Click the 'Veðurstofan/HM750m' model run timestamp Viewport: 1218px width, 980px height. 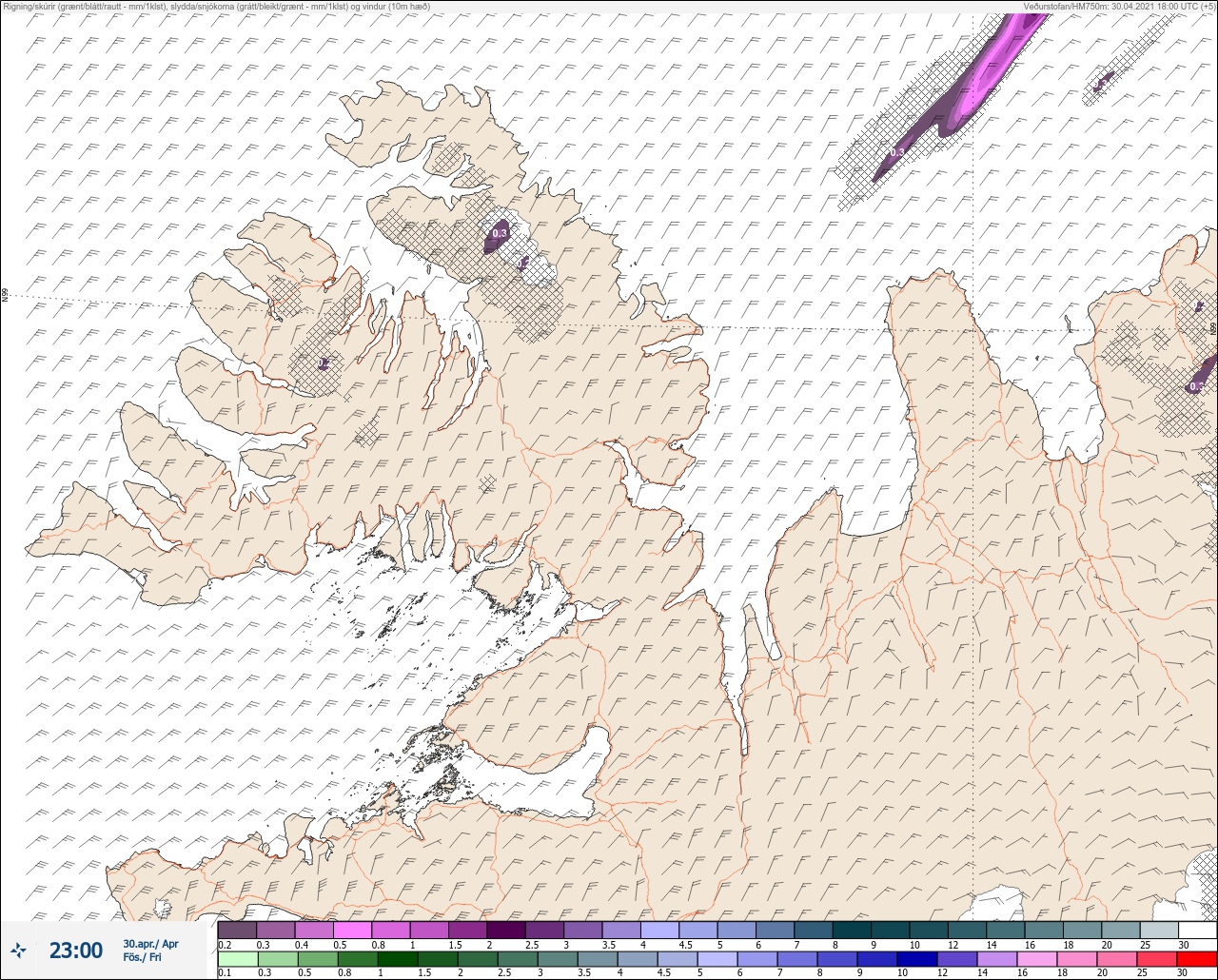point(1119,7)
